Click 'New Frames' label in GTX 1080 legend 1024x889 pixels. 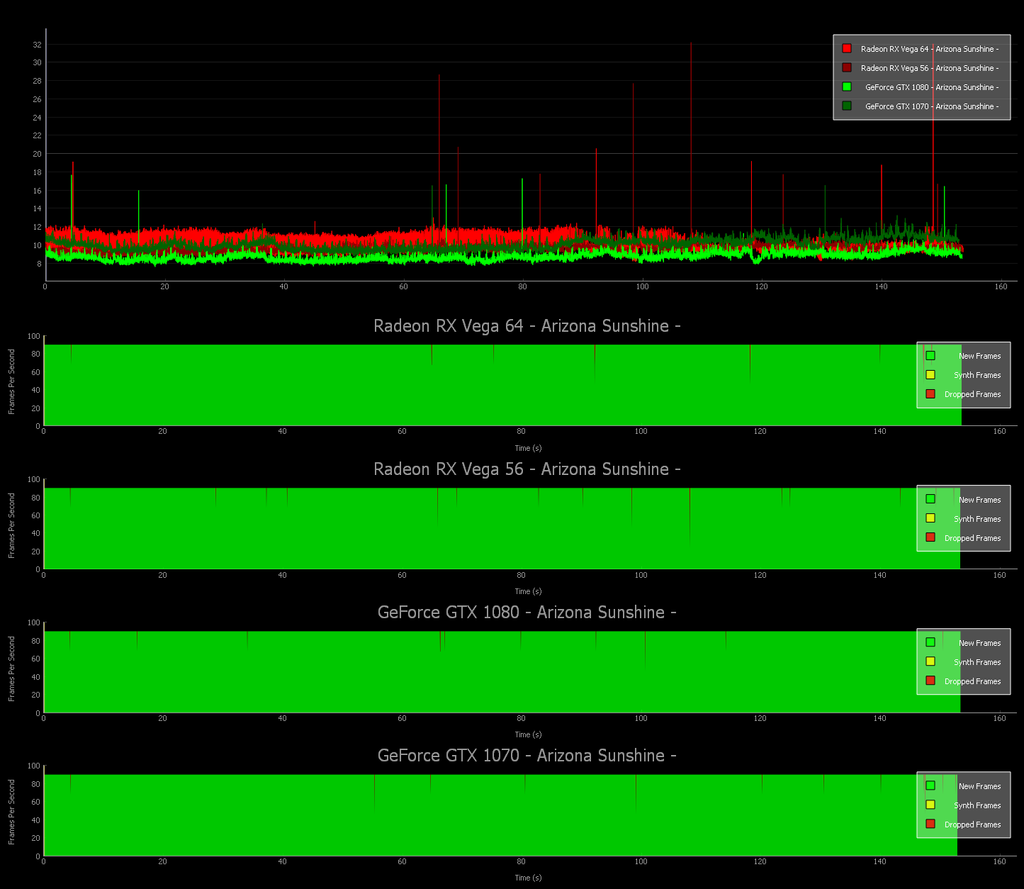[x=980, y=643]
